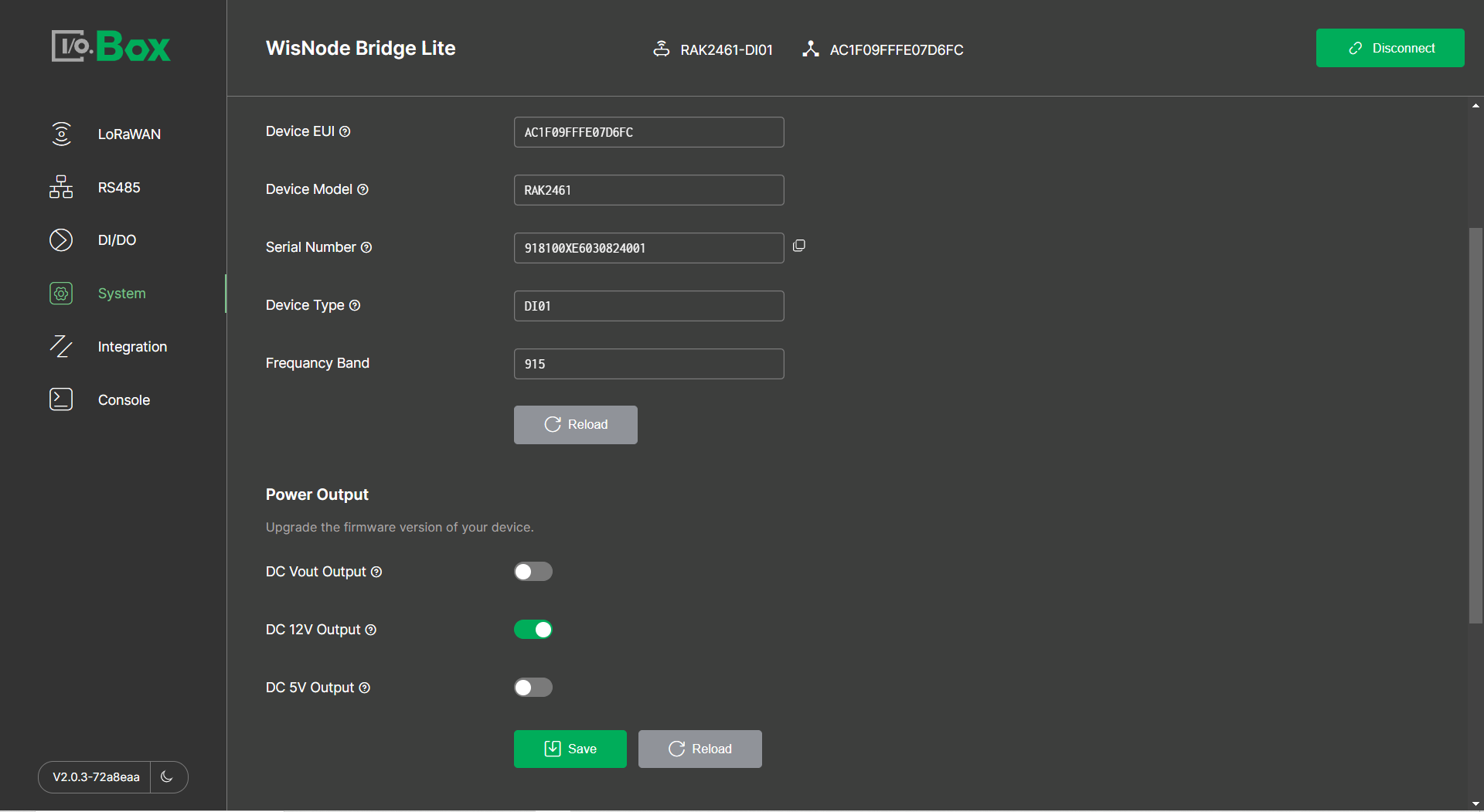This screenshot has height=812, width=1484.
Task: Show help for Serial Number
Action: tap(366, 247)
